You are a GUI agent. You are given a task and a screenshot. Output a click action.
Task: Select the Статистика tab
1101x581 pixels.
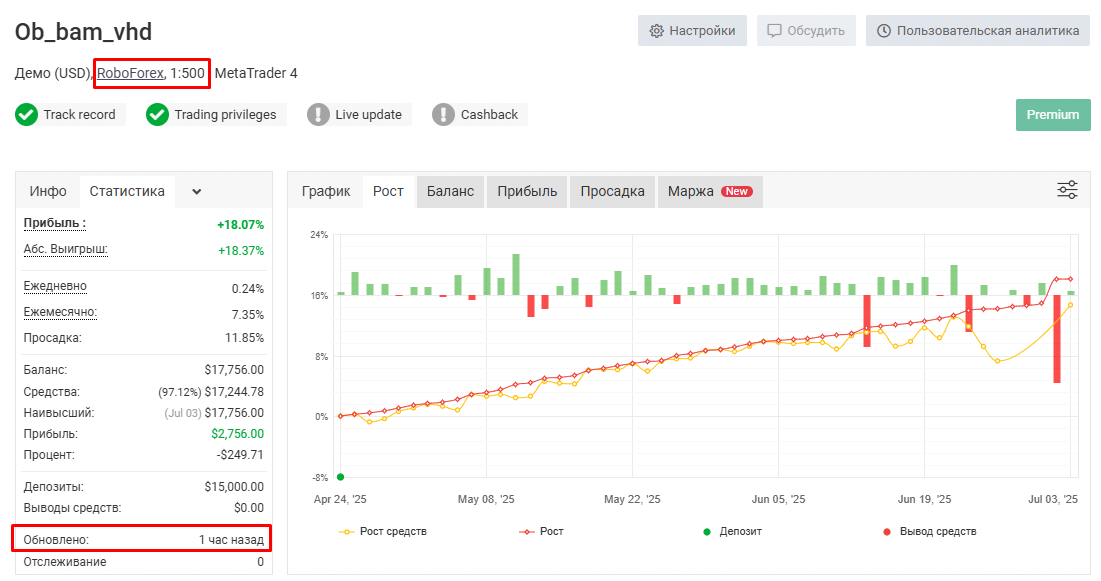click(x=127, y=191)
